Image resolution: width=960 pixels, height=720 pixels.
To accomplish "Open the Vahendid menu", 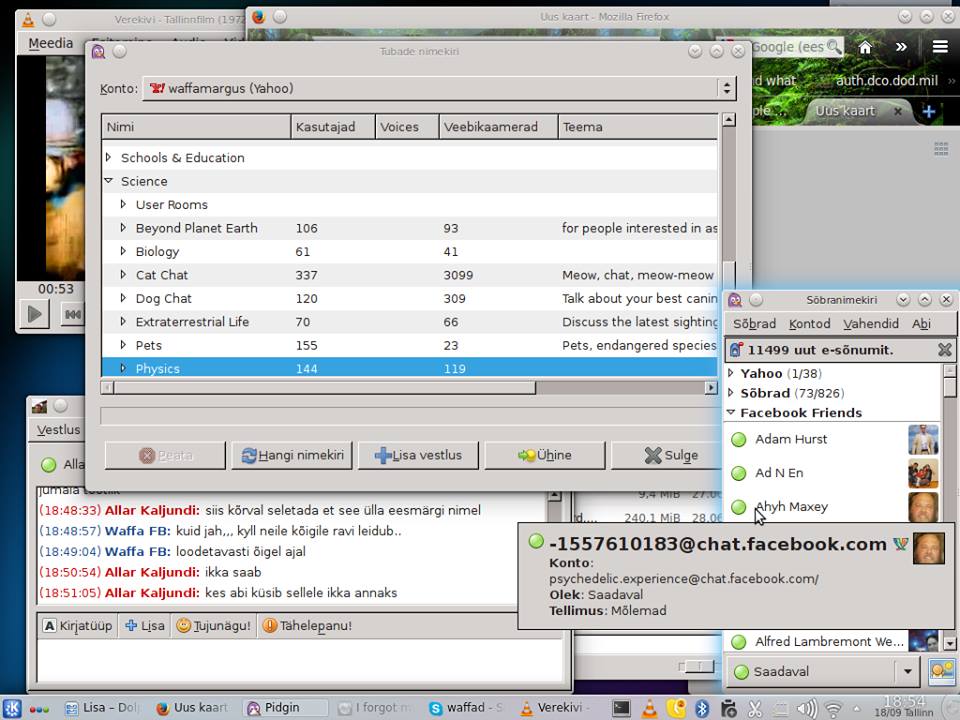I will (871, 324).
